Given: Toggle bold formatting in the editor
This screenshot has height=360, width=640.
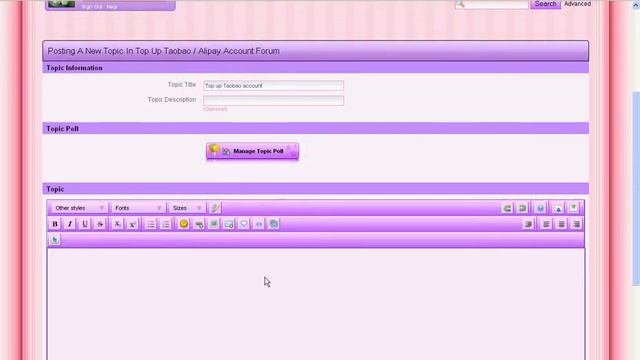Looking at the screenshot, I should (x=55, y=224).
